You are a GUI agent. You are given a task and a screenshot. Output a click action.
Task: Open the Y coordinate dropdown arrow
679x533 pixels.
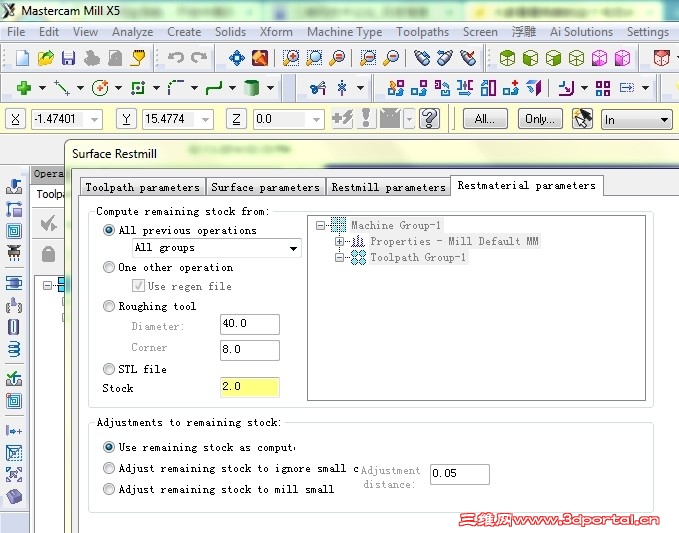[x=205, y=119]
